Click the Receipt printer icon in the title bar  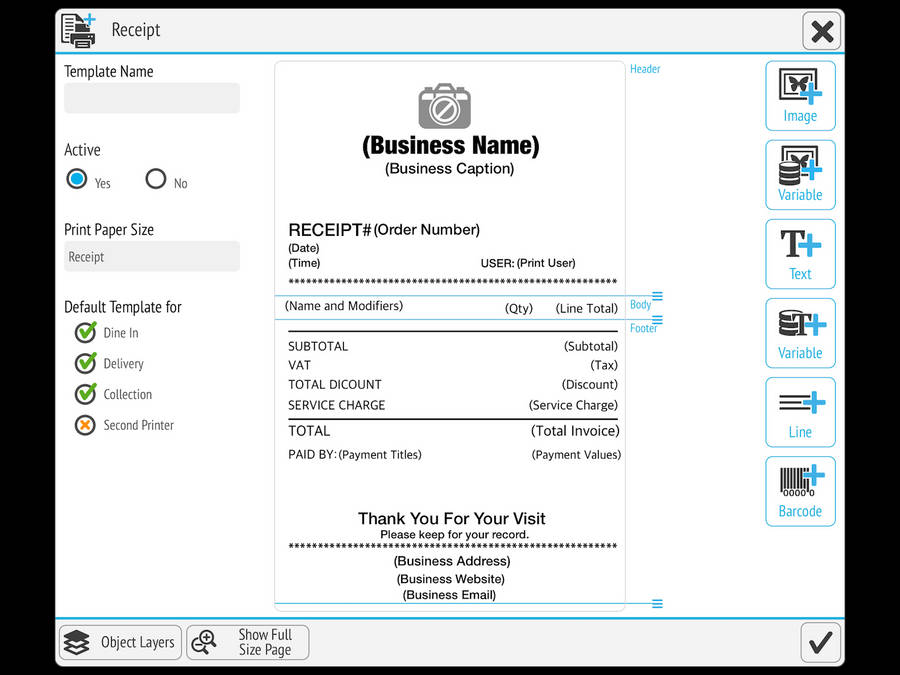click(x=78, y=30)
